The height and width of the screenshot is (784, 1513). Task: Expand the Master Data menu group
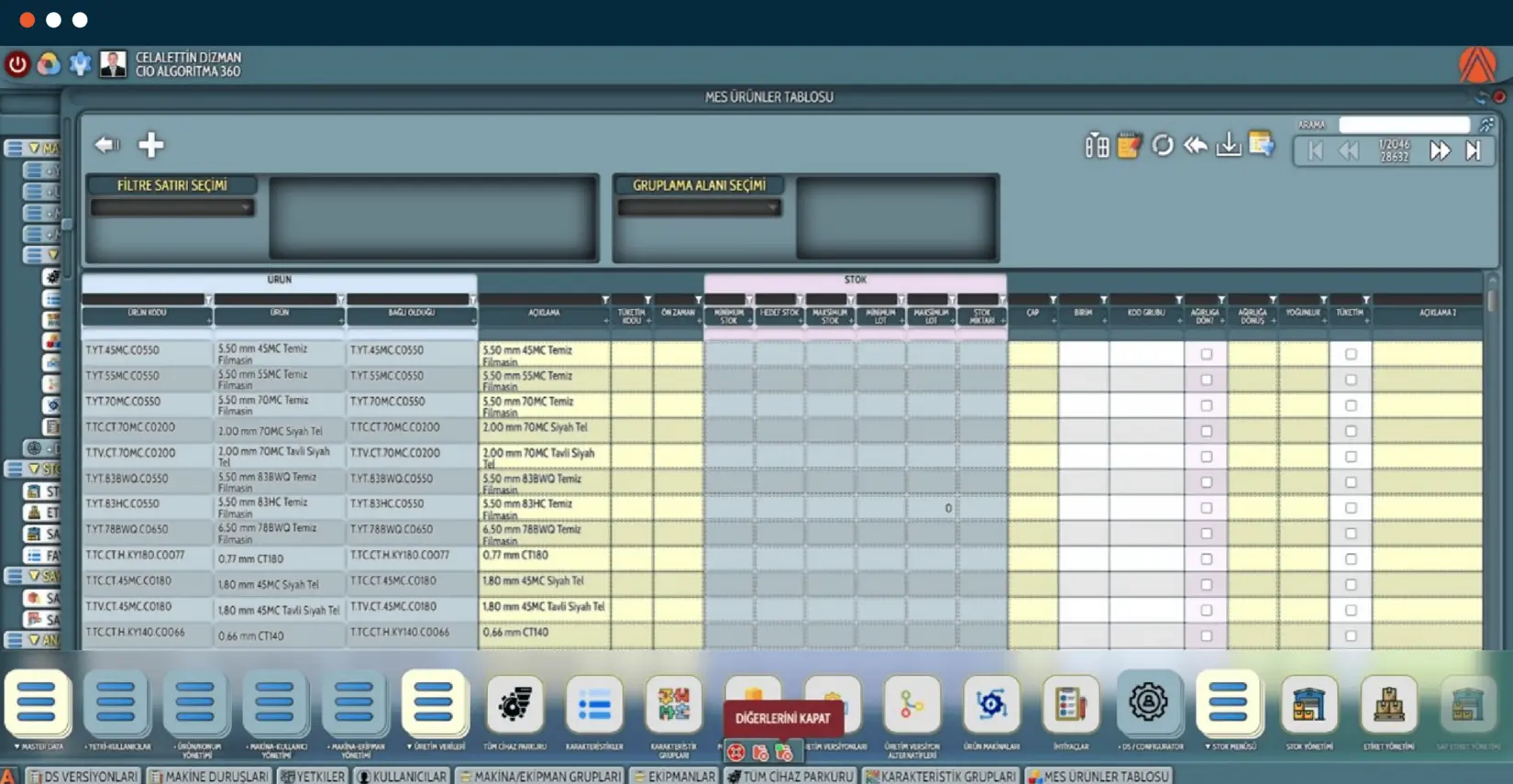[x=38, y=704]
